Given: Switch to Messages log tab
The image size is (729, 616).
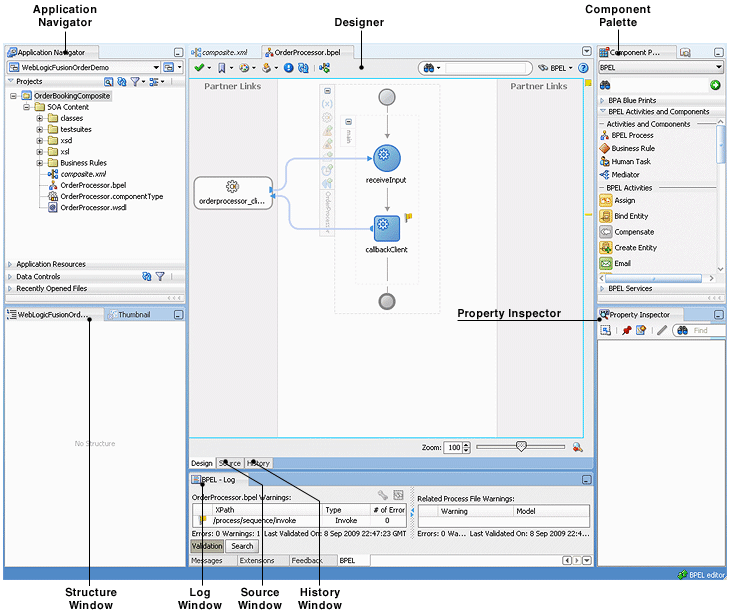Looking at the screenshot, I should click(207, 561).
